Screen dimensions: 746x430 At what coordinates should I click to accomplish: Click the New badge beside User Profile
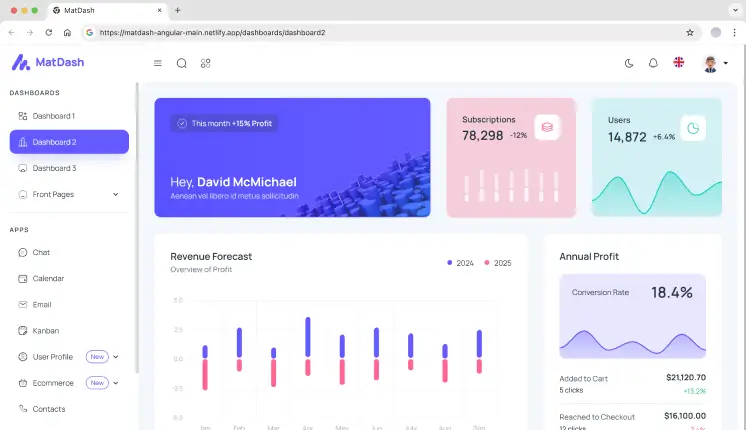coord(97,357)
